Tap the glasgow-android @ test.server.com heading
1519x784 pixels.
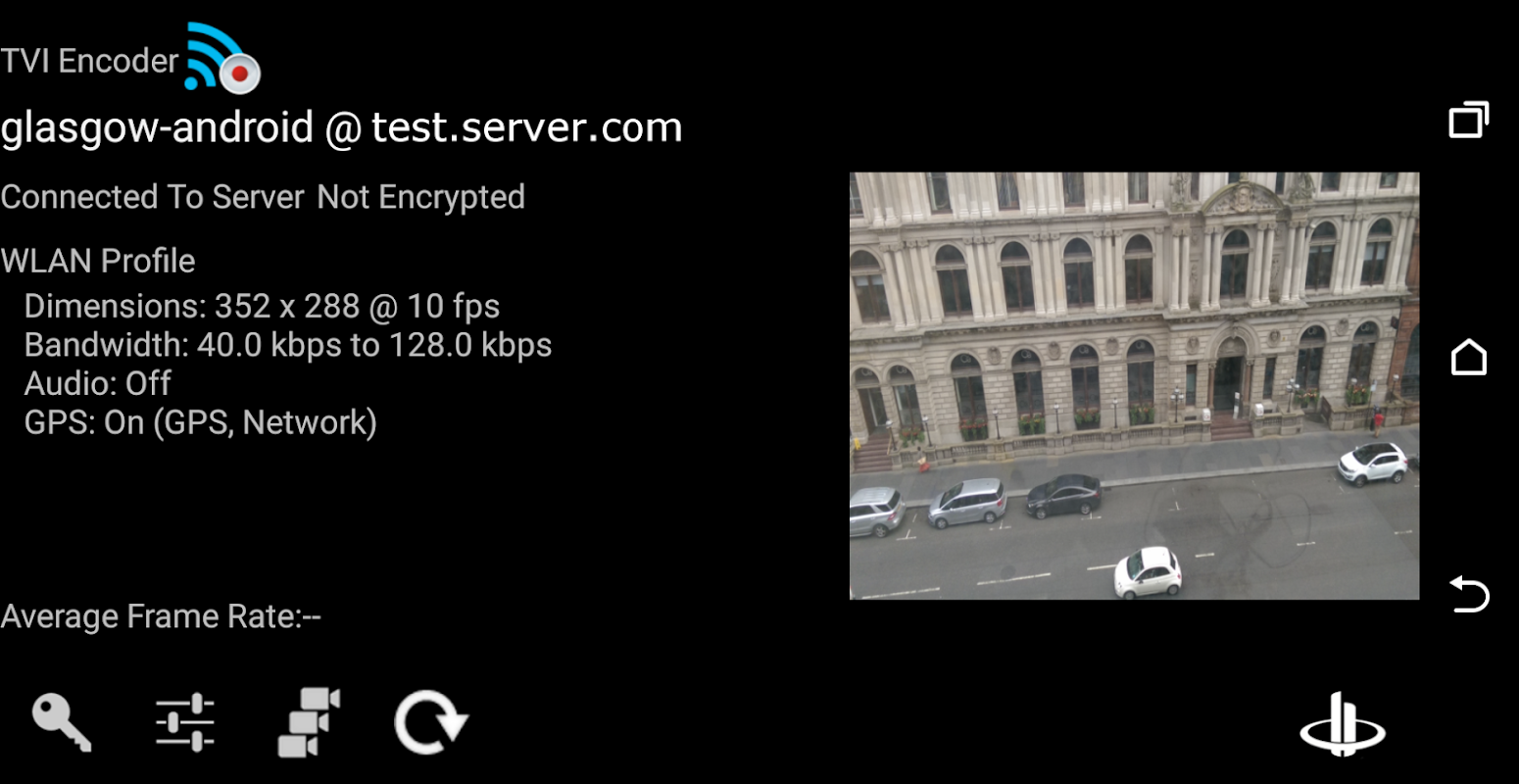pyautogui.click(x=341, y=128)
